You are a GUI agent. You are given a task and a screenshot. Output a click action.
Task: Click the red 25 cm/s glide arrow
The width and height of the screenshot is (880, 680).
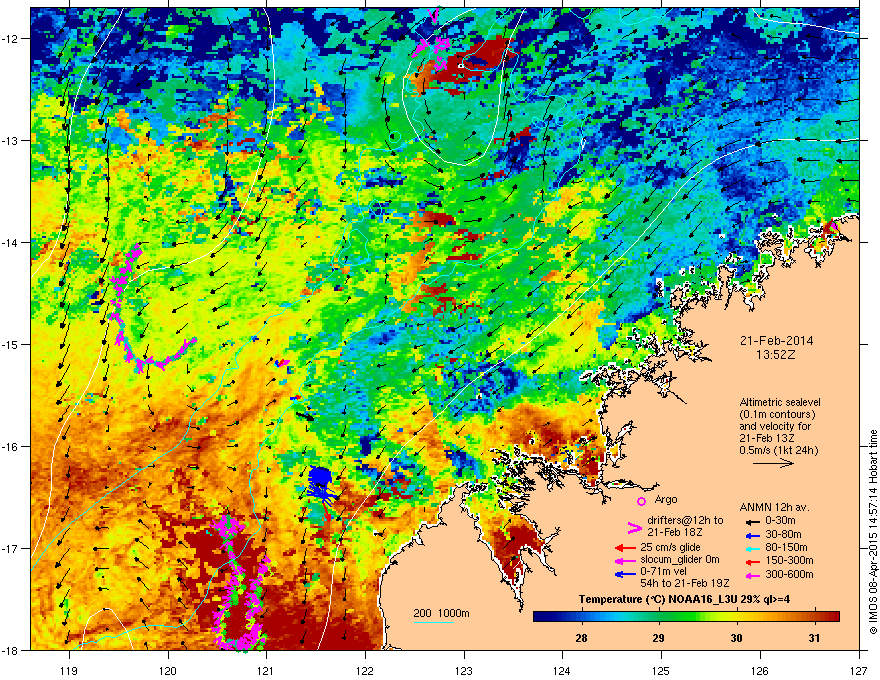pos(625,548)
